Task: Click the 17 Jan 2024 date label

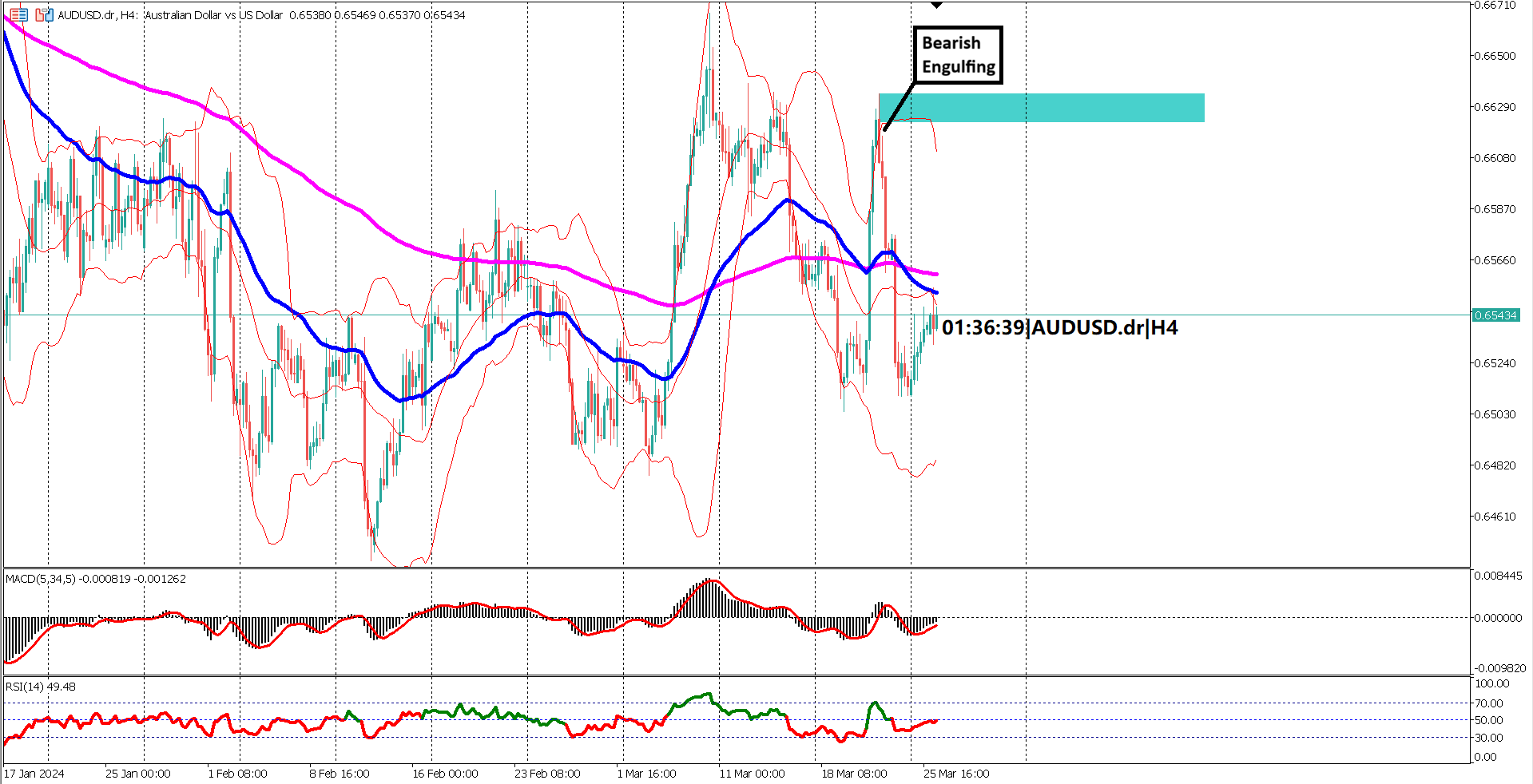Action: (x=34, y=774)
